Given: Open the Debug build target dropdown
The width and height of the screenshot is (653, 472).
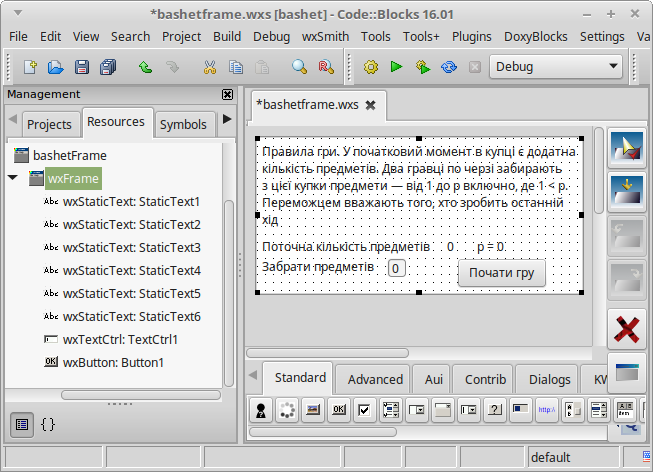Looking at the screenshot, I should tap(556, 67).
